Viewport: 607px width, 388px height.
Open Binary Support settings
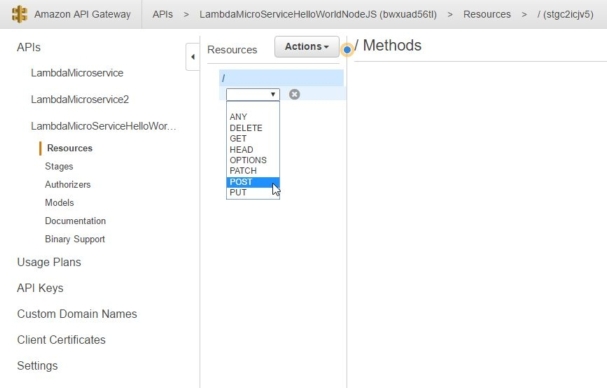(75, 239)
